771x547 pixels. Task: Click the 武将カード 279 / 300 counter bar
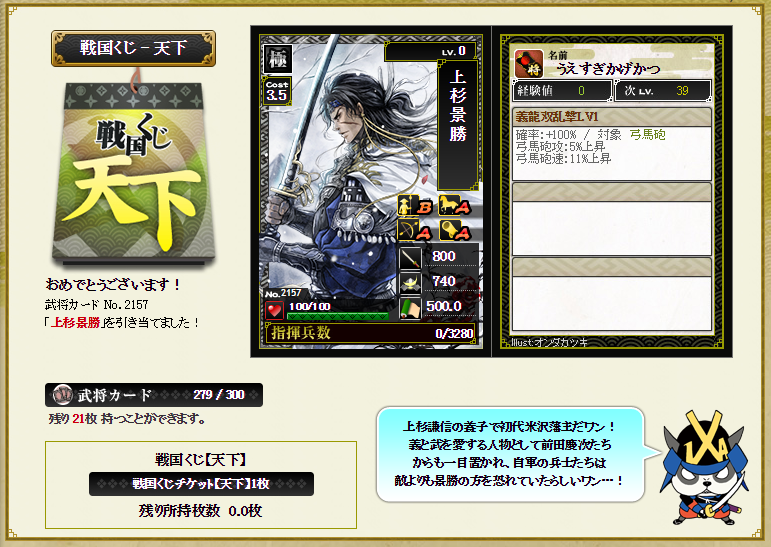coord(153,395)
